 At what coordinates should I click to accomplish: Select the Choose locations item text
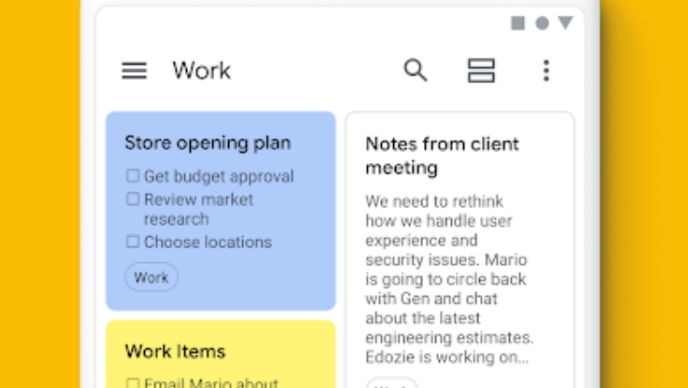coord(208,242)
